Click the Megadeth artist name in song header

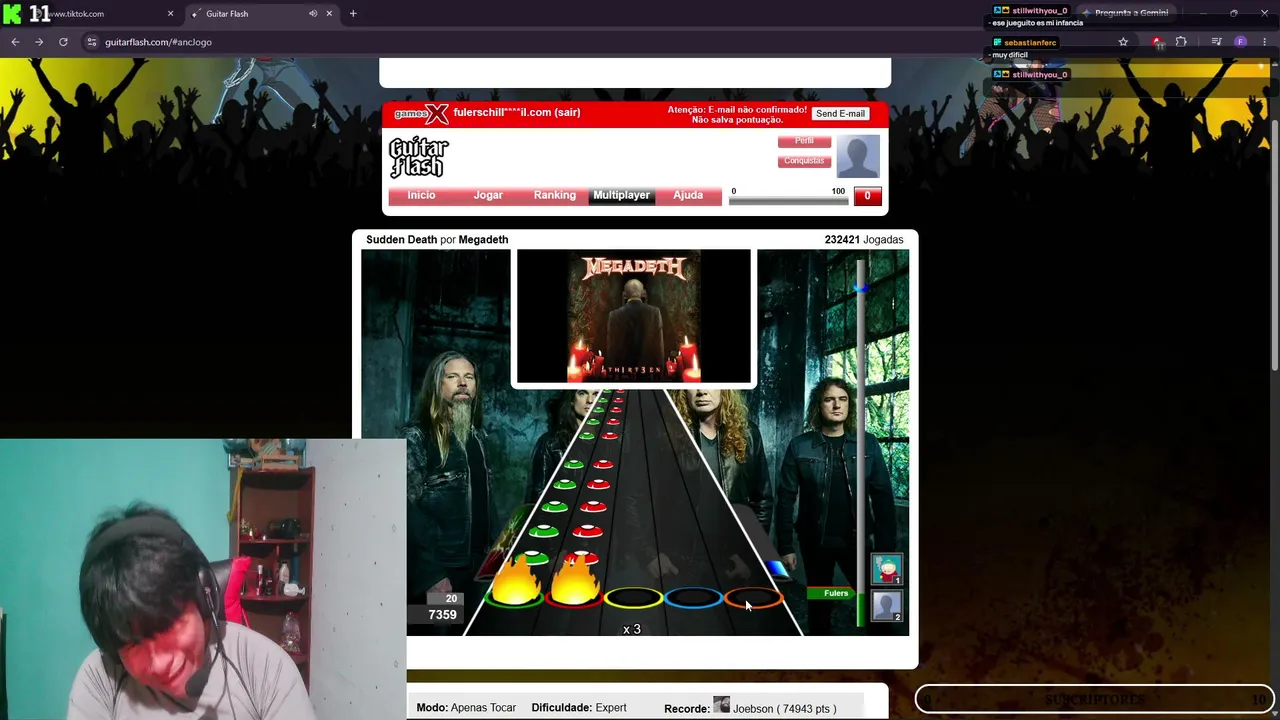[483, 240]
